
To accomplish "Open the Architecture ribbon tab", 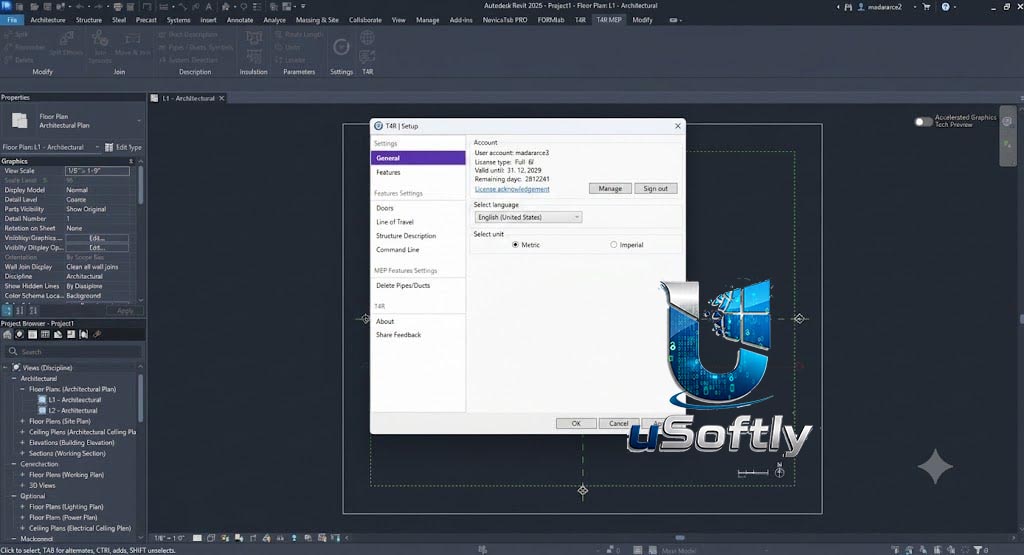I will [48, 20].
